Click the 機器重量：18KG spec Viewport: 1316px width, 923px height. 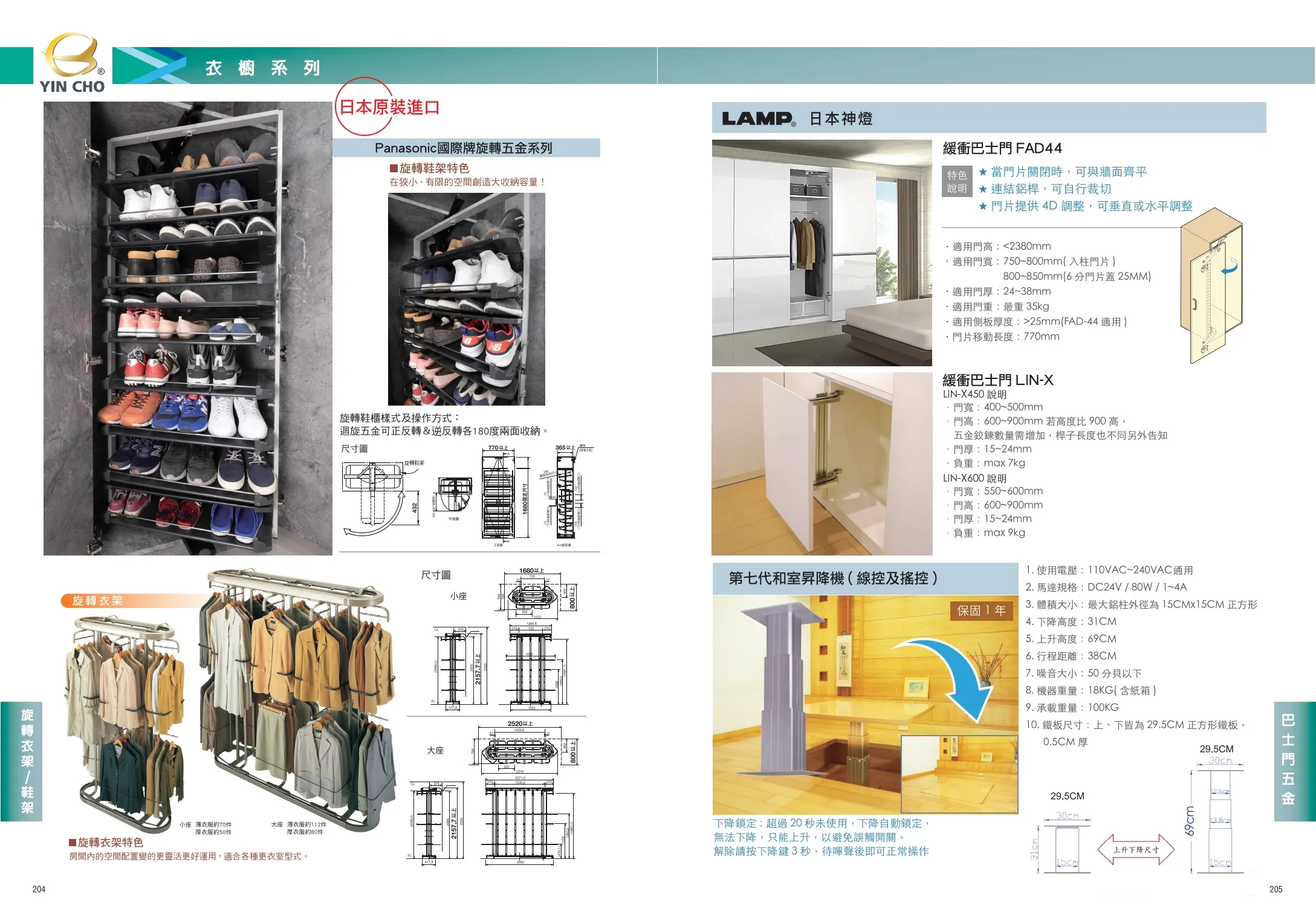tap(1091, 690)
